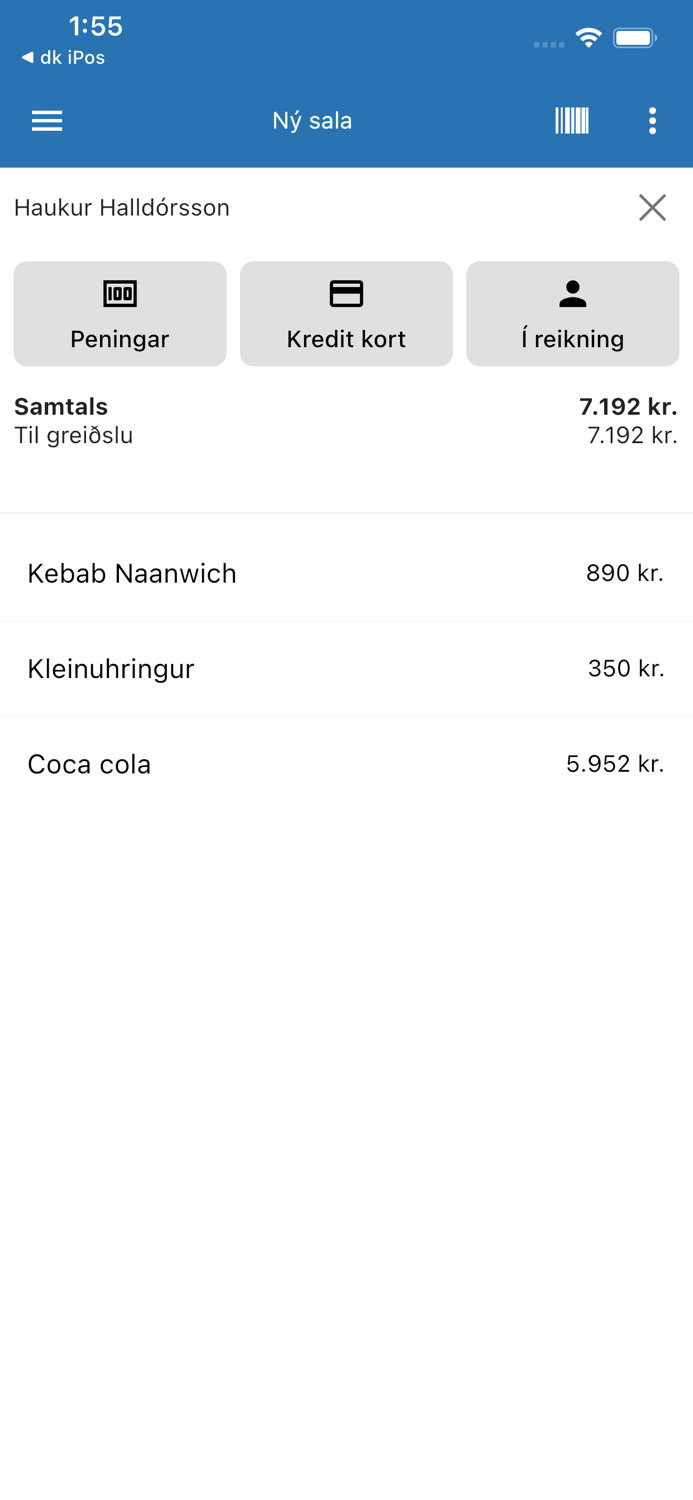
Task: Open the Kebab Naanwich line item
Action: click(x=346, y=573)
